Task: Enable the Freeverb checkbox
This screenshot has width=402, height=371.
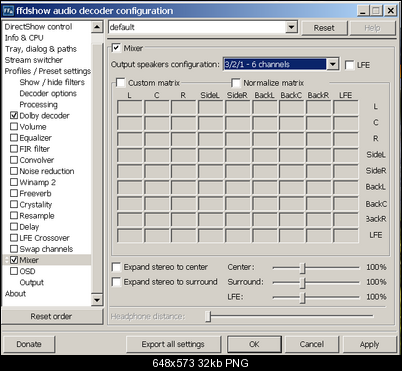Action: (x=14, y=193)
